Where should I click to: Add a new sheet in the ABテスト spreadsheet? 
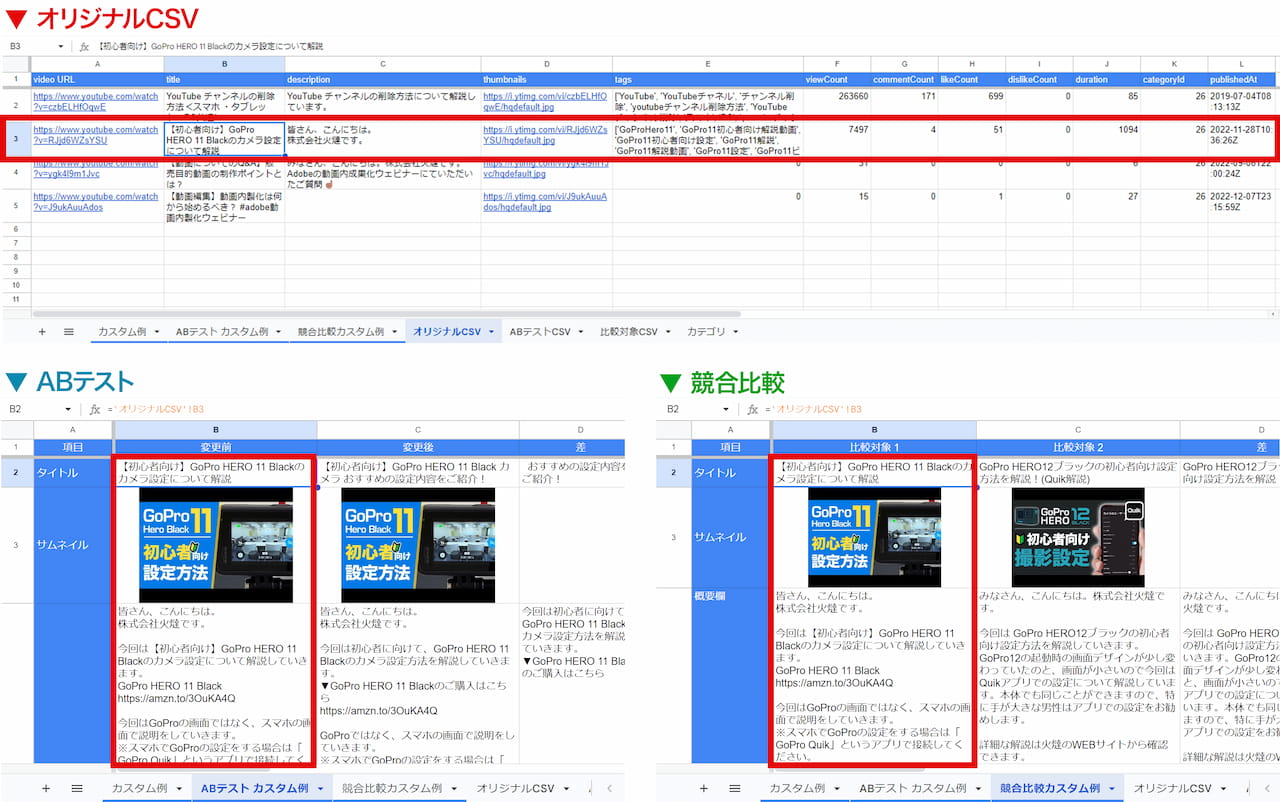point(46,788)
